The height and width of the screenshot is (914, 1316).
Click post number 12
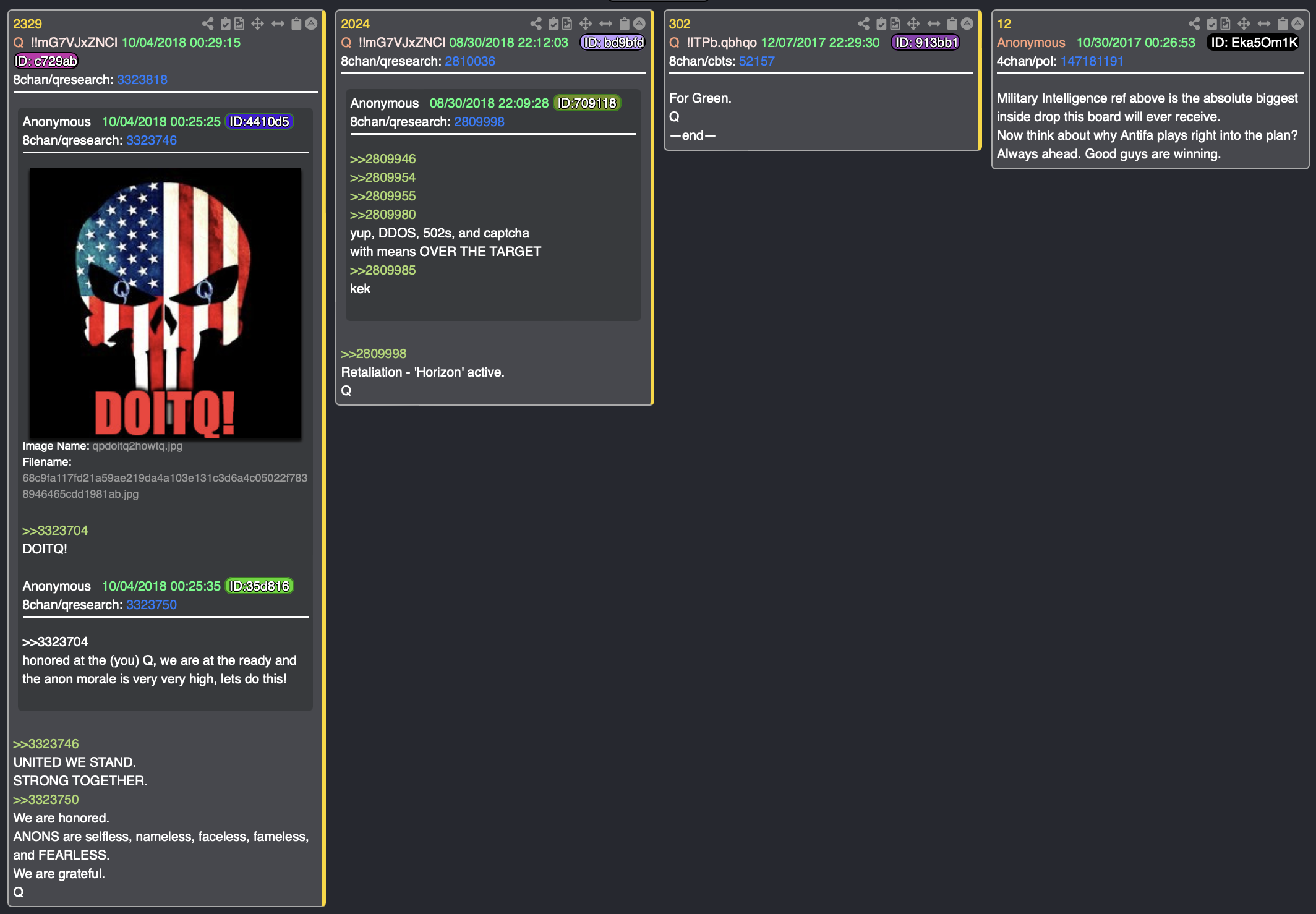[1004, 24]
